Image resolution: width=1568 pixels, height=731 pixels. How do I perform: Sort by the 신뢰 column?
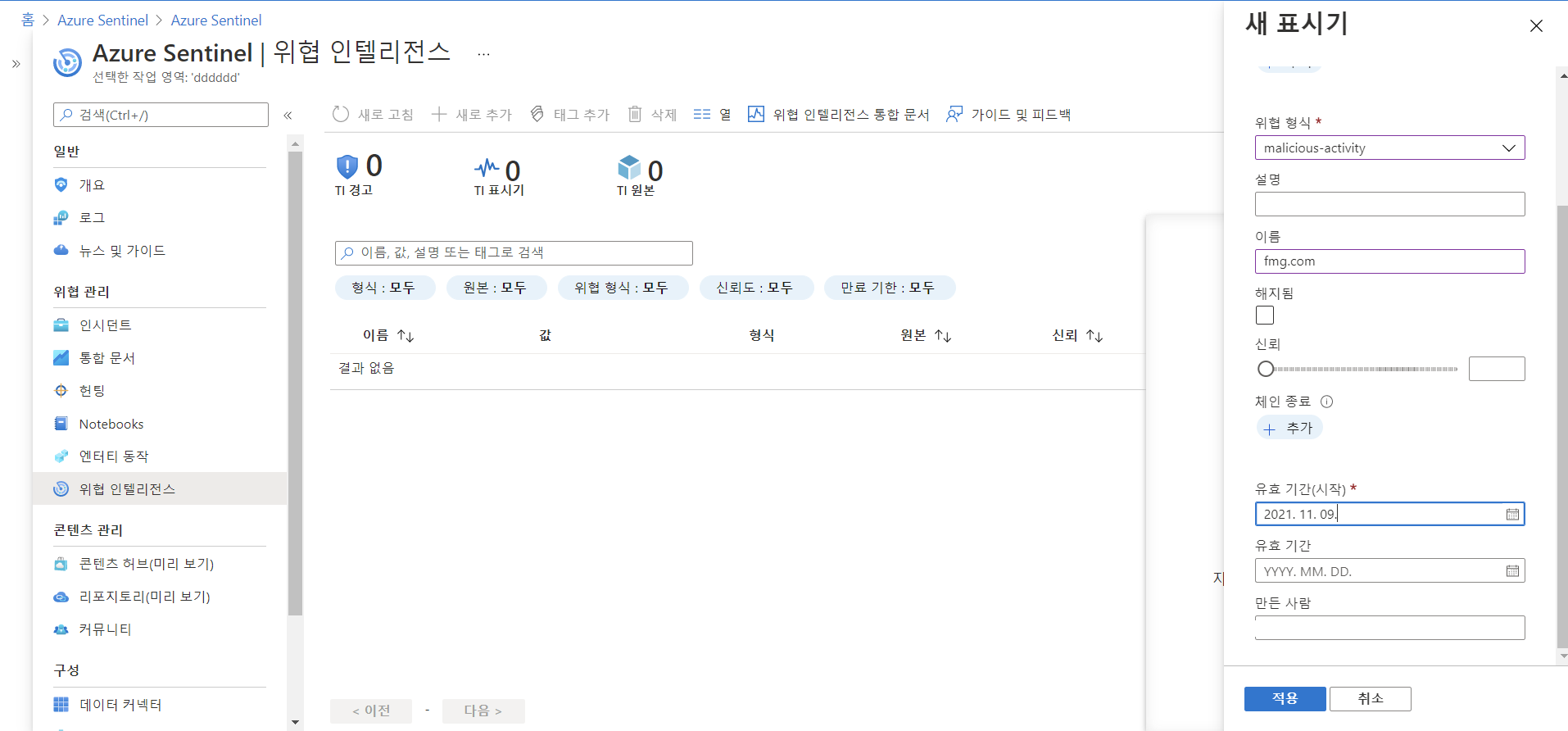click(1077, 335)
